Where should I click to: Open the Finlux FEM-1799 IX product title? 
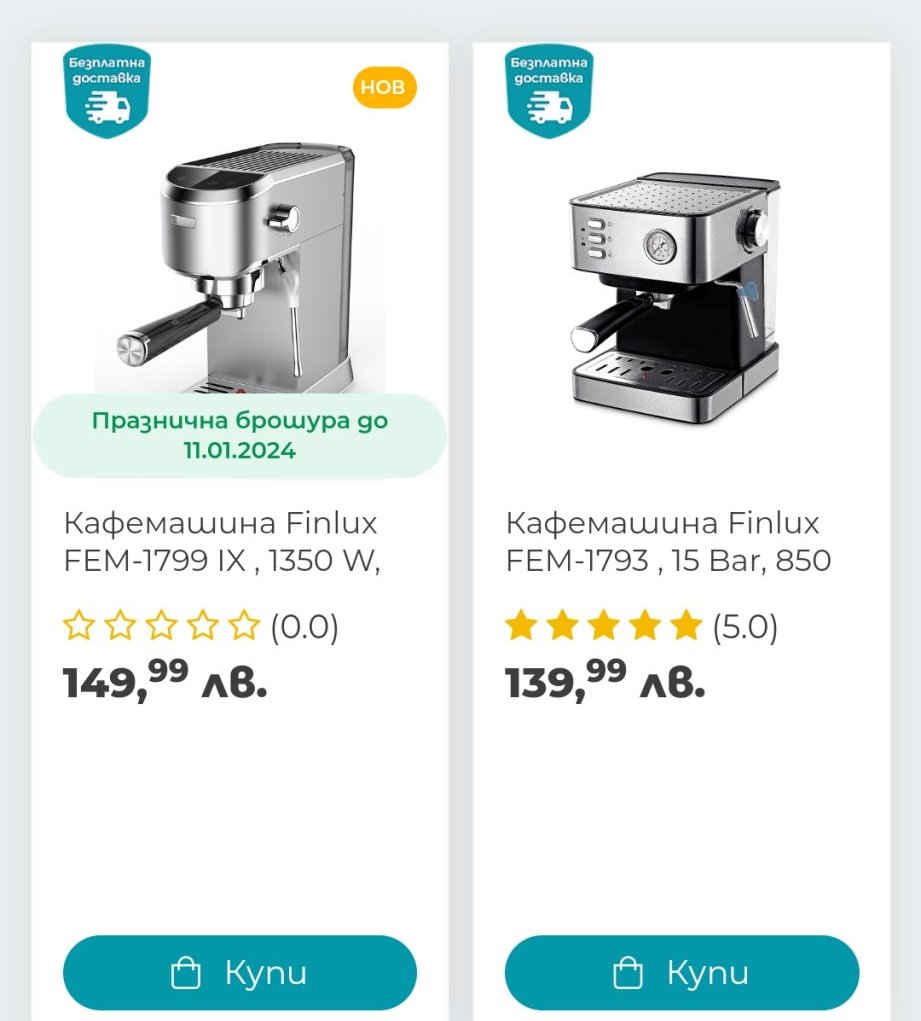(221, 542)
